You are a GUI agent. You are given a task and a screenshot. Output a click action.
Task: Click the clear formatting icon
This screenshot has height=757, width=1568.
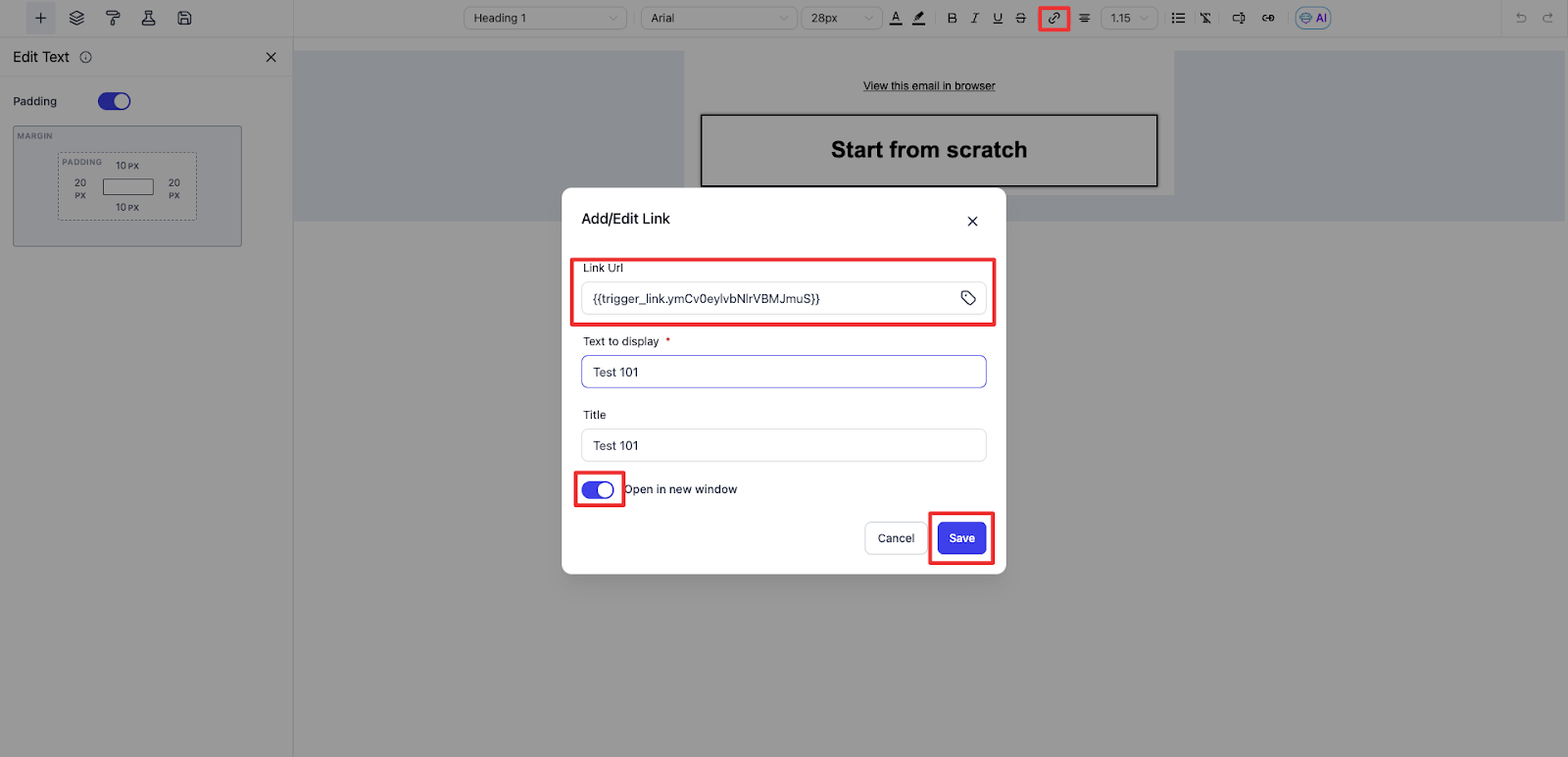click(1205, 18)
